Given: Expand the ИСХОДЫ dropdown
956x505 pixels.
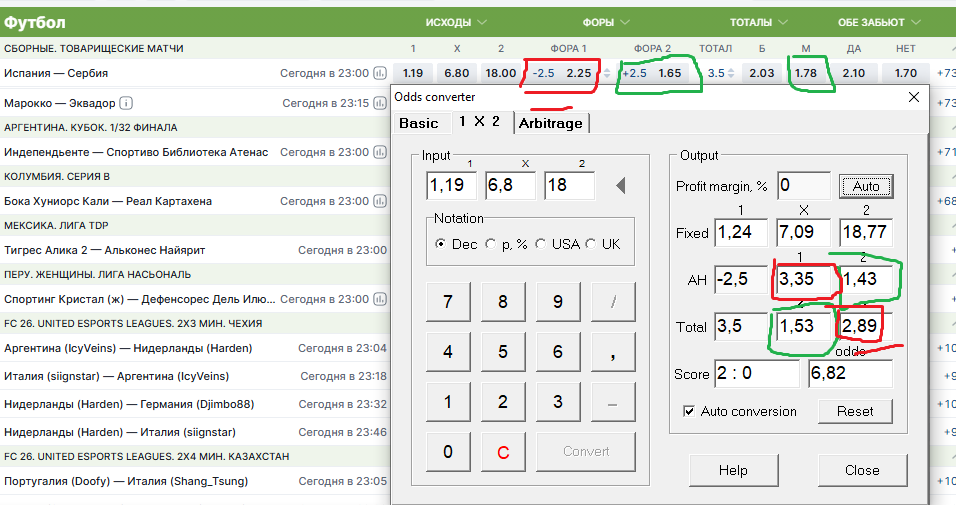Looking at the screenshot, I should [456, 22].
